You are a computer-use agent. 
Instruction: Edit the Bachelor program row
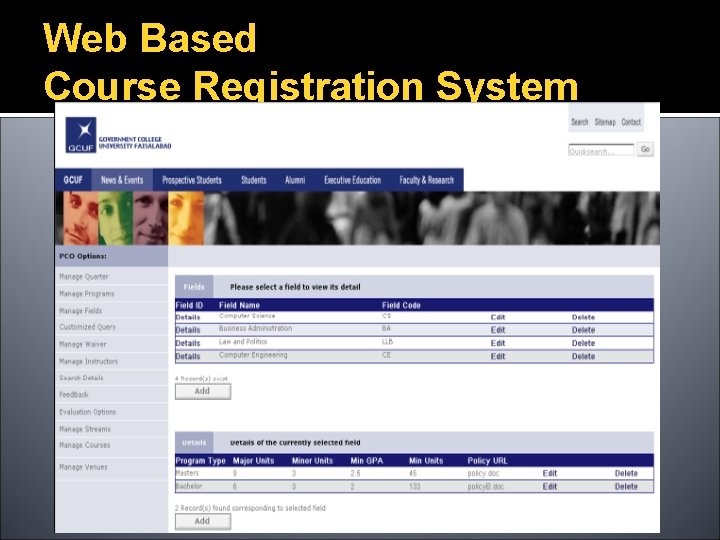pos(550,486)
